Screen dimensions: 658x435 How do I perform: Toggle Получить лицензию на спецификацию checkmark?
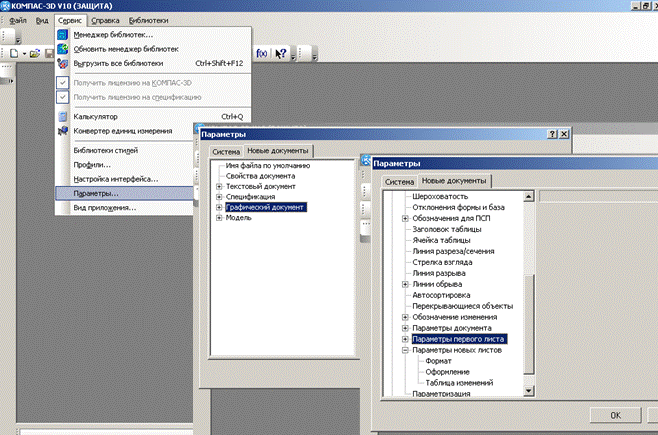click(x=63, y=97)
